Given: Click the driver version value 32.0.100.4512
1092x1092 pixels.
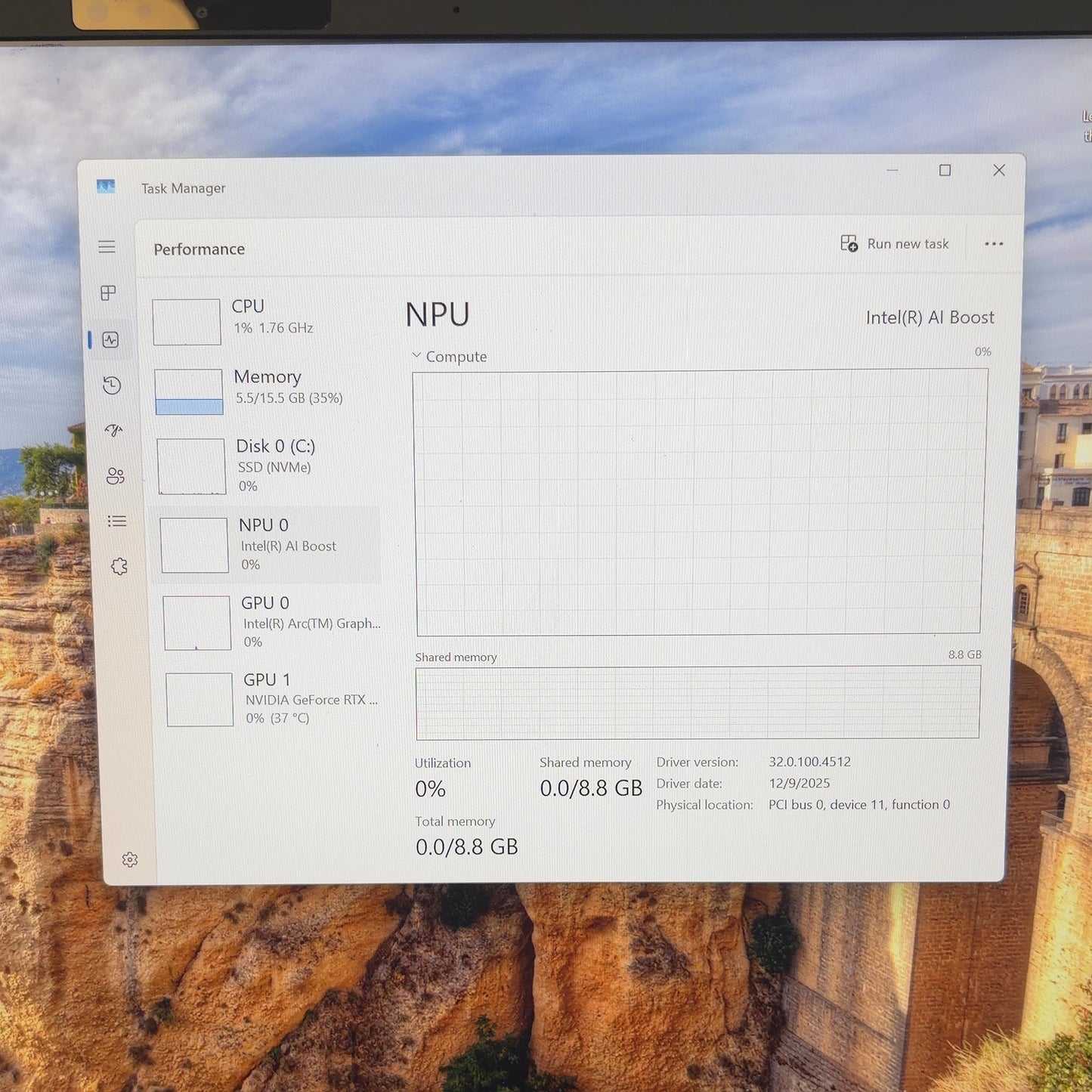Looking at the screenshot, I should click(x=810, y=762).
